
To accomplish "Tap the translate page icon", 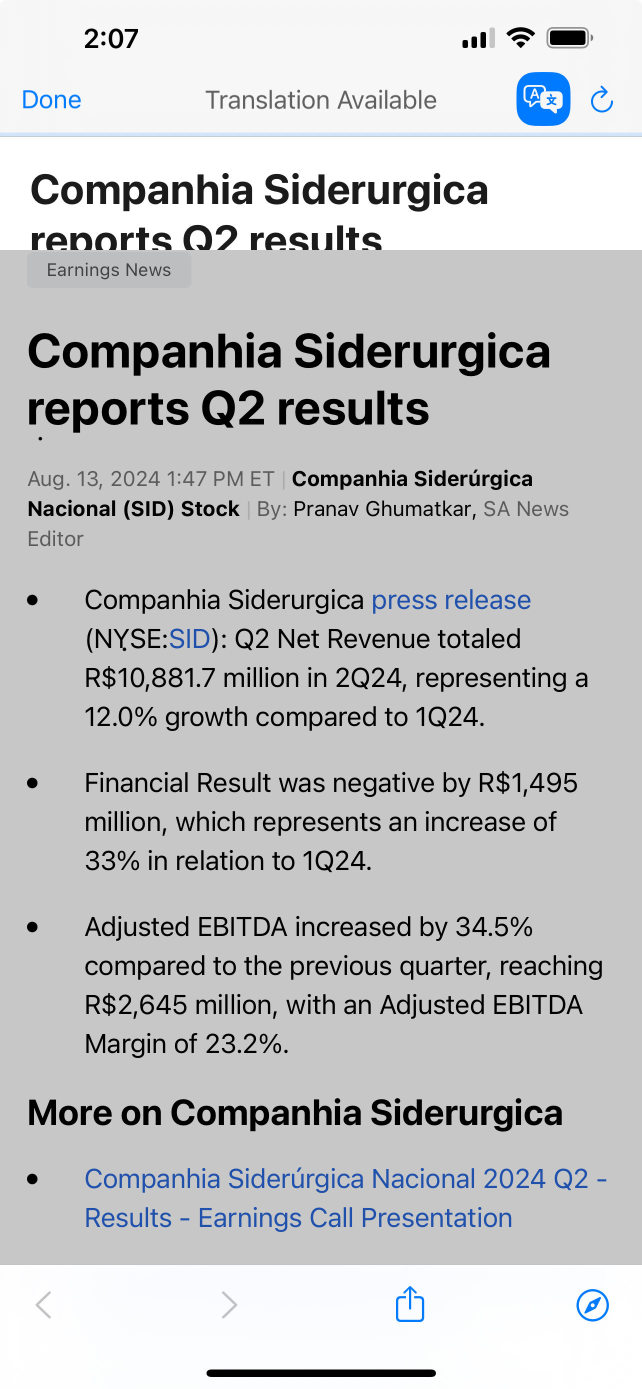I will (543, 99).
